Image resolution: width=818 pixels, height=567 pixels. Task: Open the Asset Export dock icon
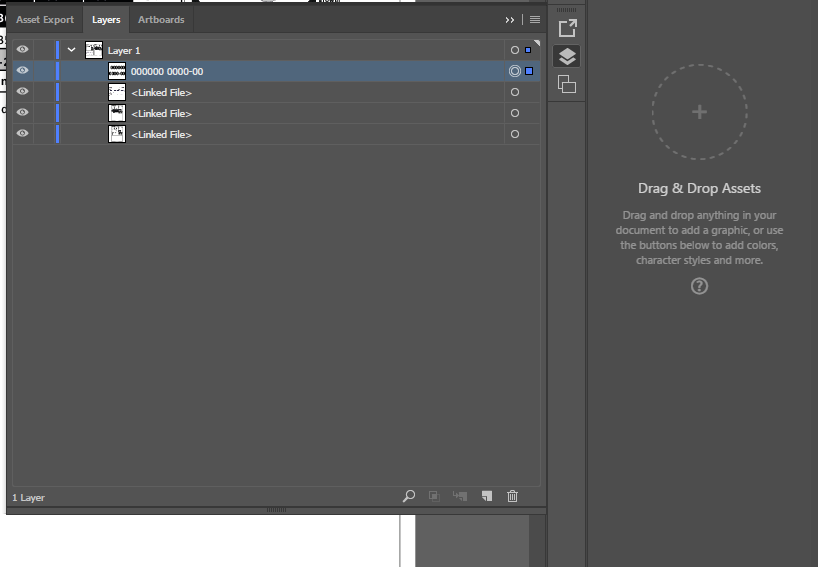pos(567,28)
